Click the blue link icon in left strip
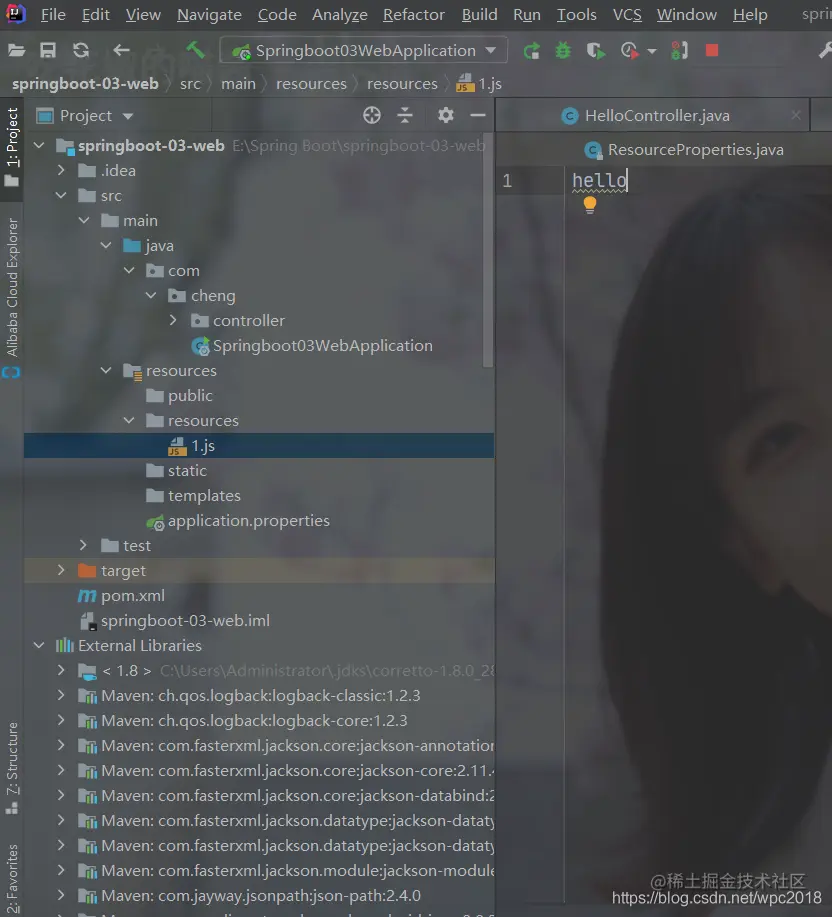Viewport: 832px width, 917px height. (x=11, y=372)
